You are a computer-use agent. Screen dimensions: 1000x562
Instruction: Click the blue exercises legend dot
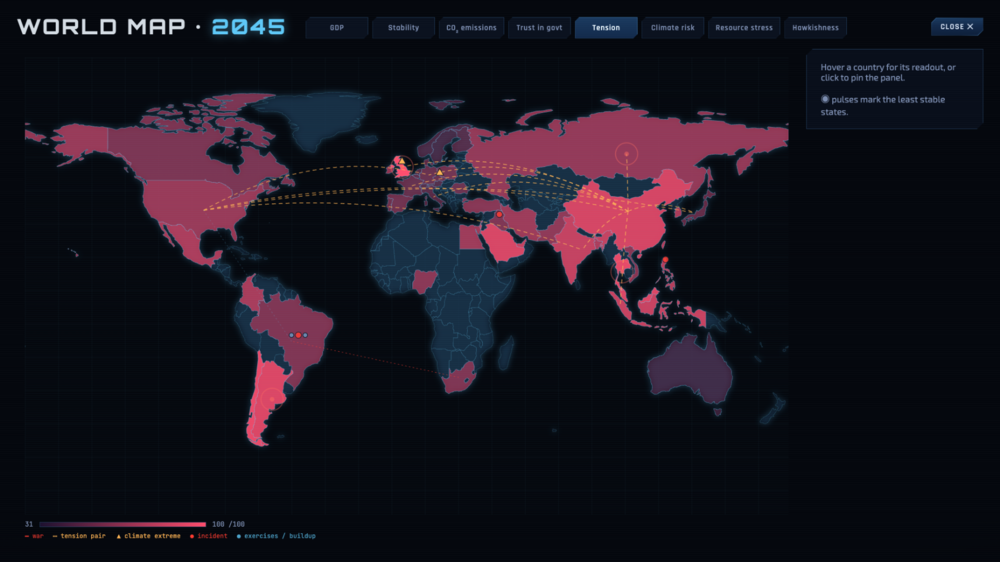(239, 536)
